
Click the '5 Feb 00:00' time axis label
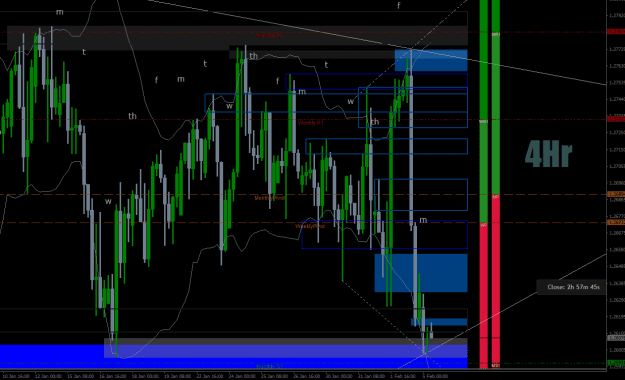[435, 376]
